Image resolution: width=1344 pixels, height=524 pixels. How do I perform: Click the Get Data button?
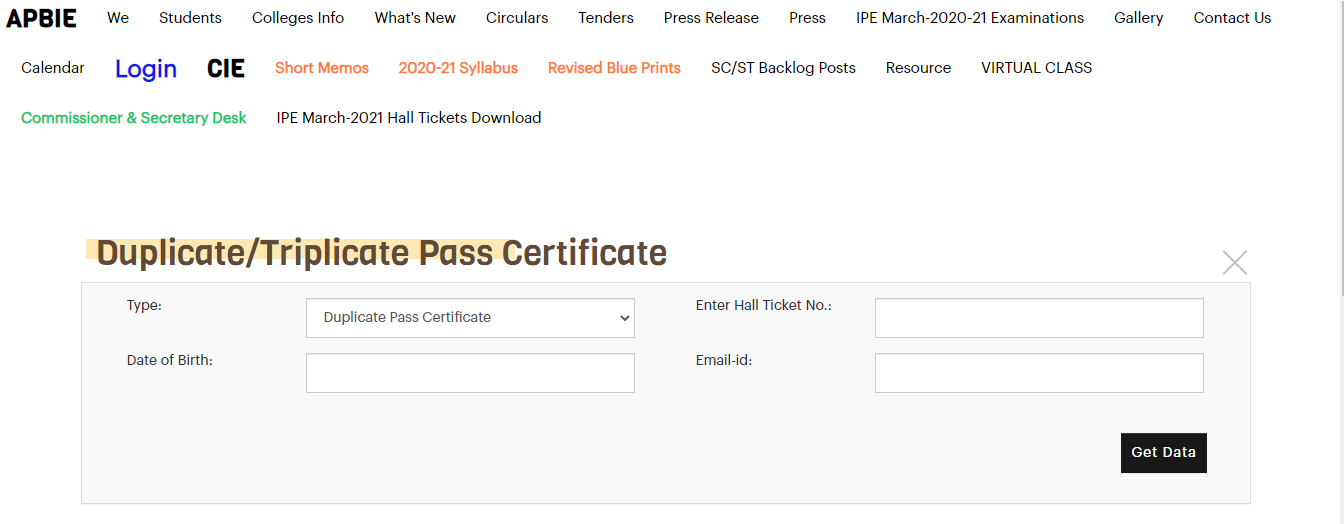[x=1164, y=453]
